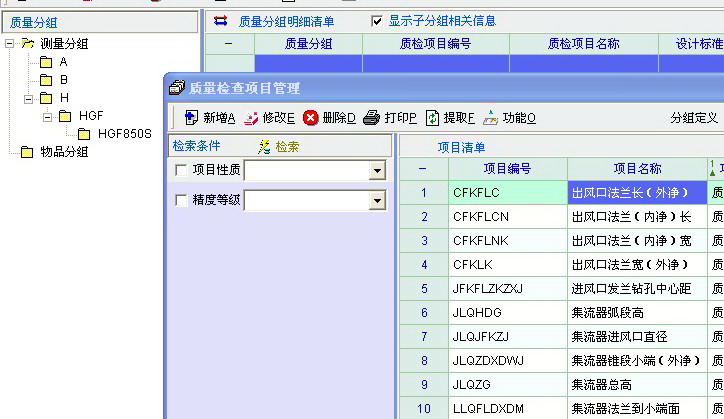Enable the 项目性质 checkbox
This screenshot has height=419, width=724.
point(181,170)
